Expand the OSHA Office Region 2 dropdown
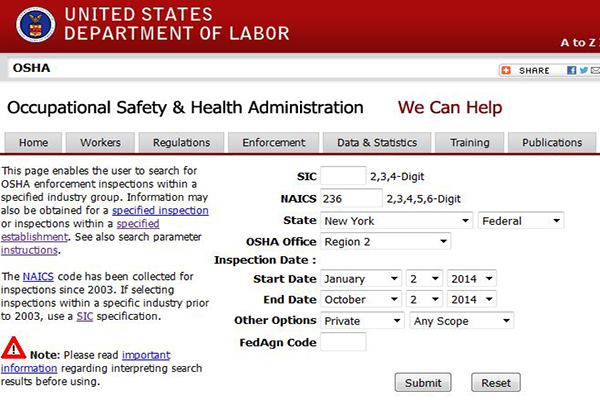The height and width of the screenshot is (400, 600). (386, 241)
